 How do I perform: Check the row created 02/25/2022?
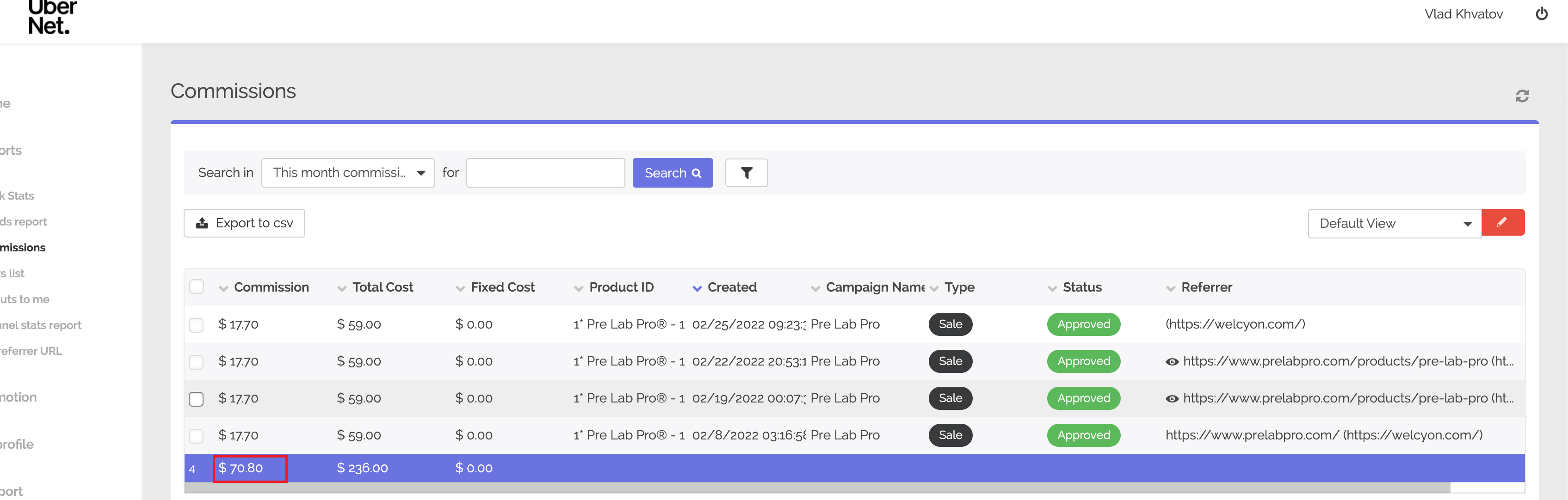(x=196, y=325)
